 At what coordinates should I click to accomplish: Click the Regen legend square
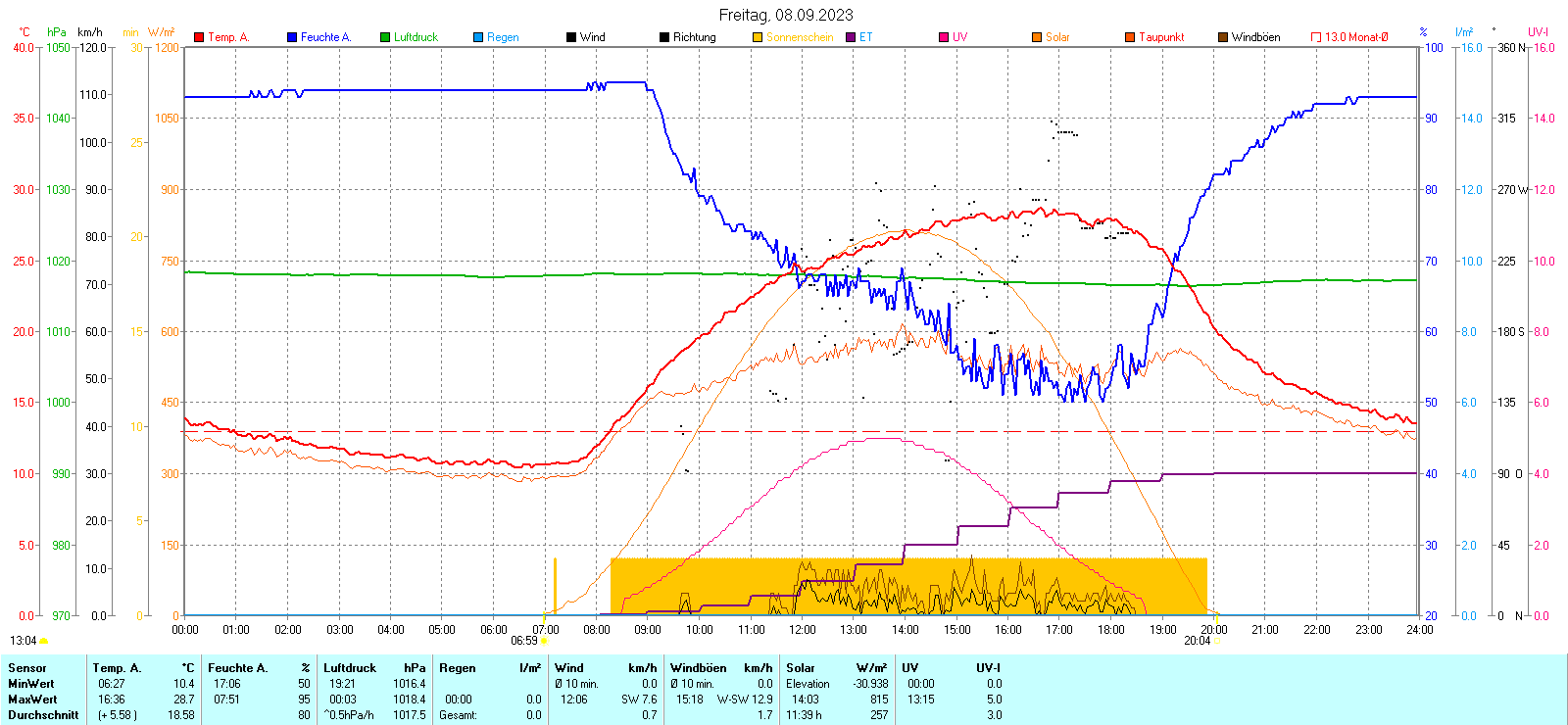478,37
